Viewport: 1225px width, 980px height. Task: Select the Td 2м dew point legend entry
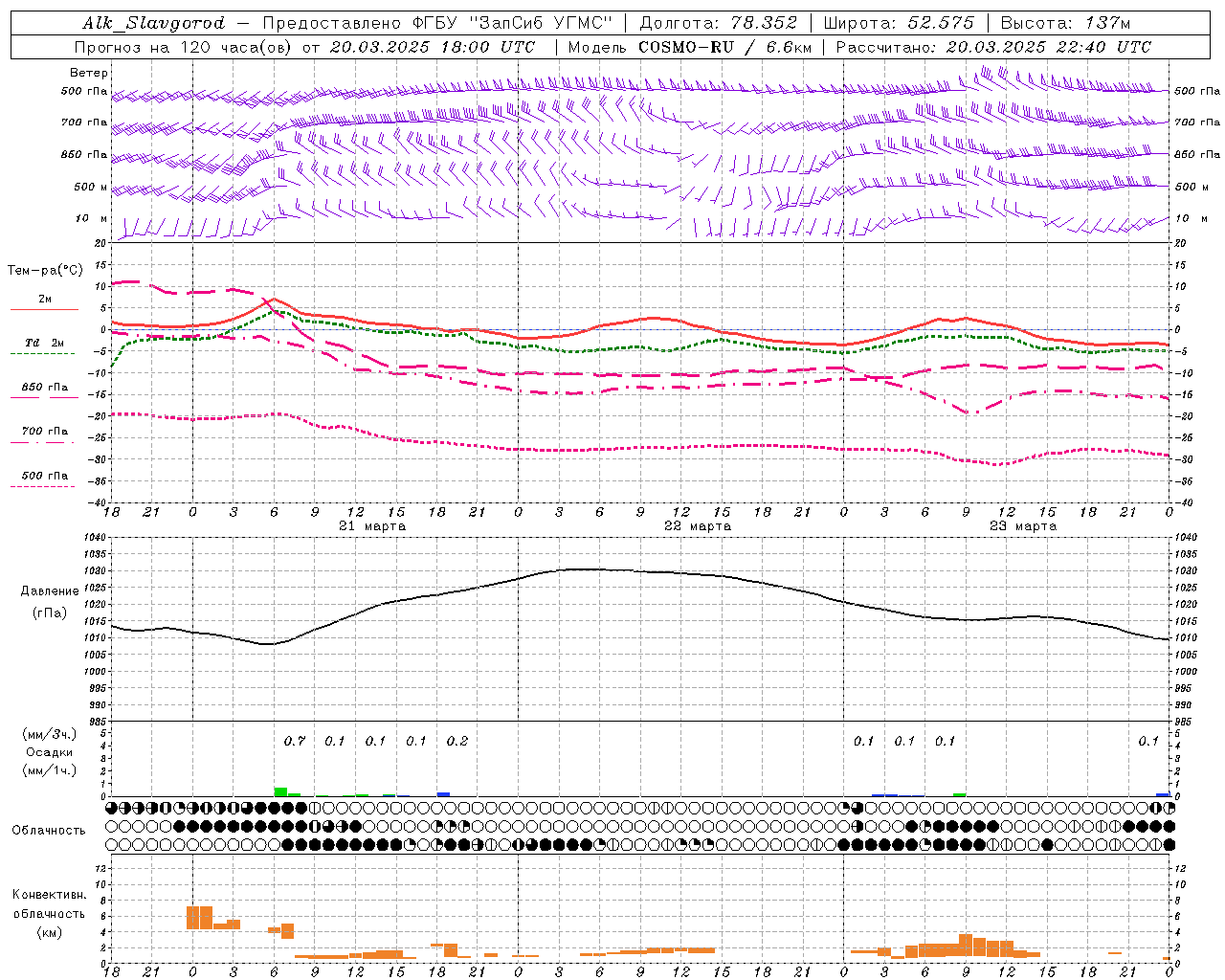point(44,344)
